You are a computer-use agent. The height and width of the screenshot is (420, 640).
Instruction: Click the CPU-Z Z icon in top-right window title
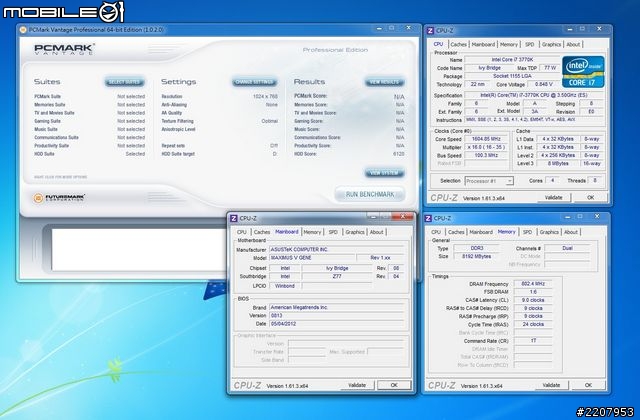[430, 31]
